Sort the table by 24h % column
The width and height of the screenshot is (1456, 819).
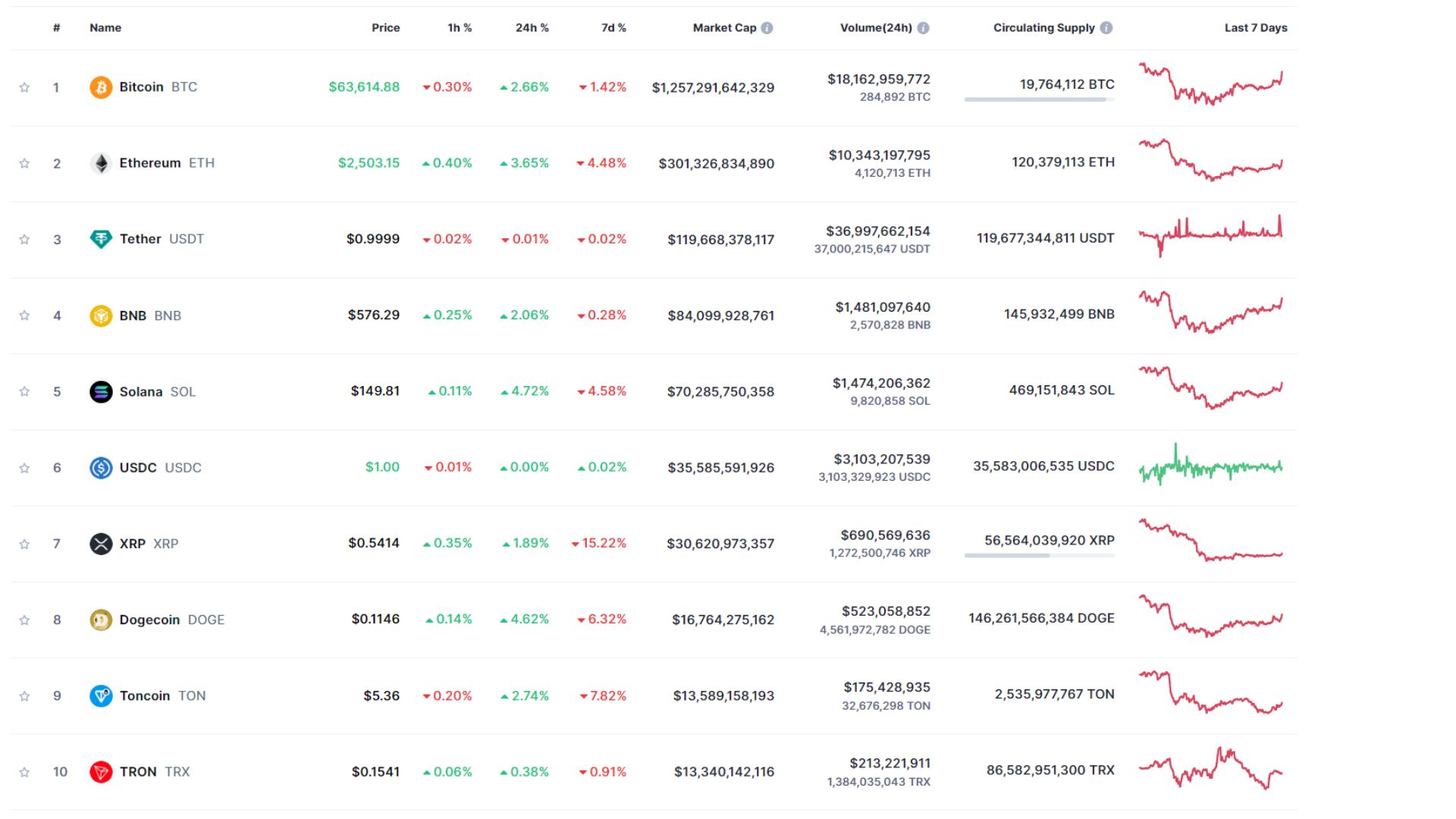click(x=531, y=27)
